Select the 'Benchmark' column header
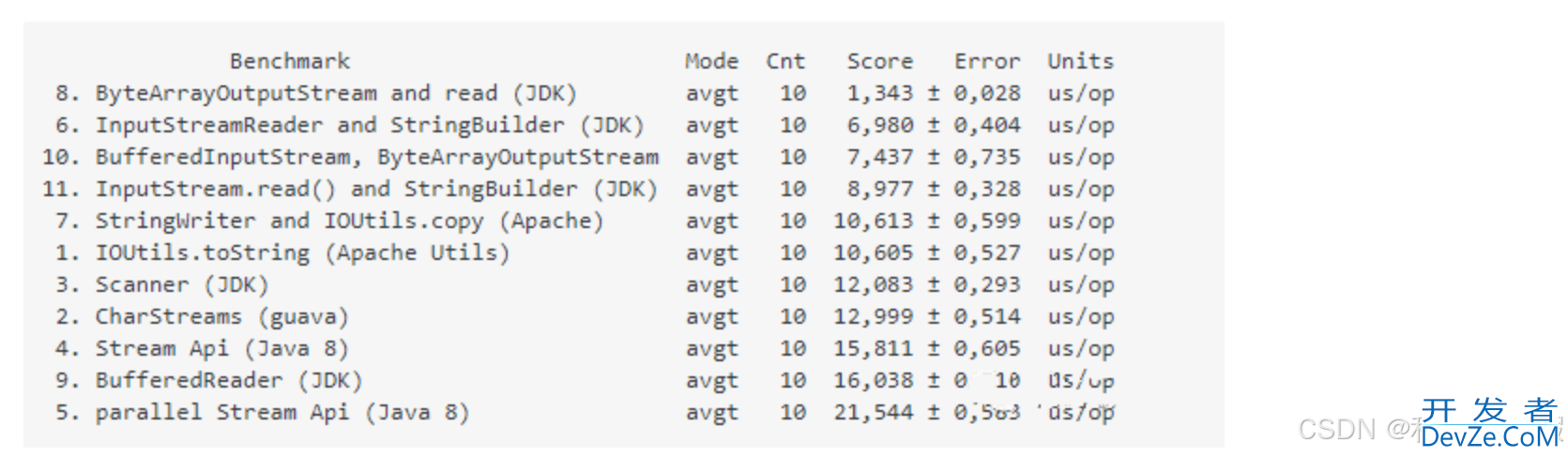 point(290,62)
